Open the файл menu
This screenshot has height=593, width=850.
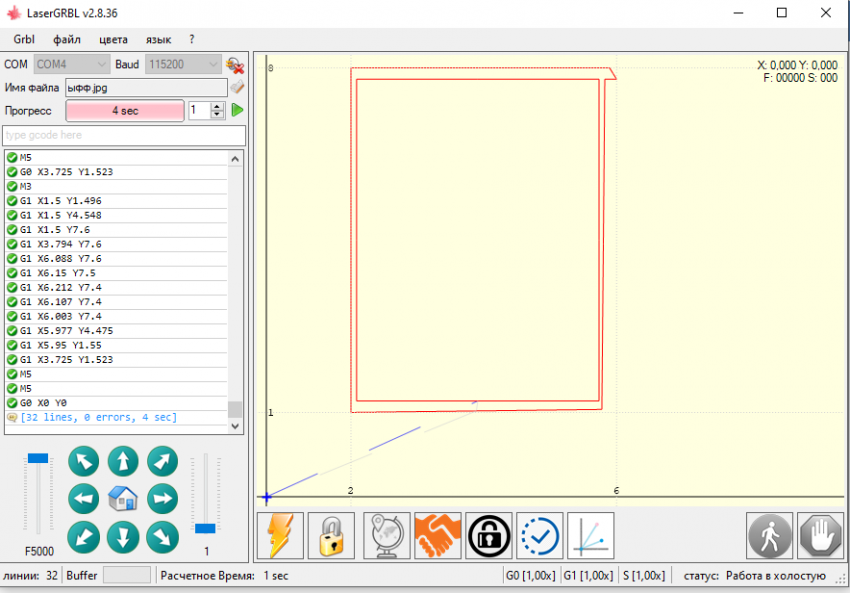point(67,39)
